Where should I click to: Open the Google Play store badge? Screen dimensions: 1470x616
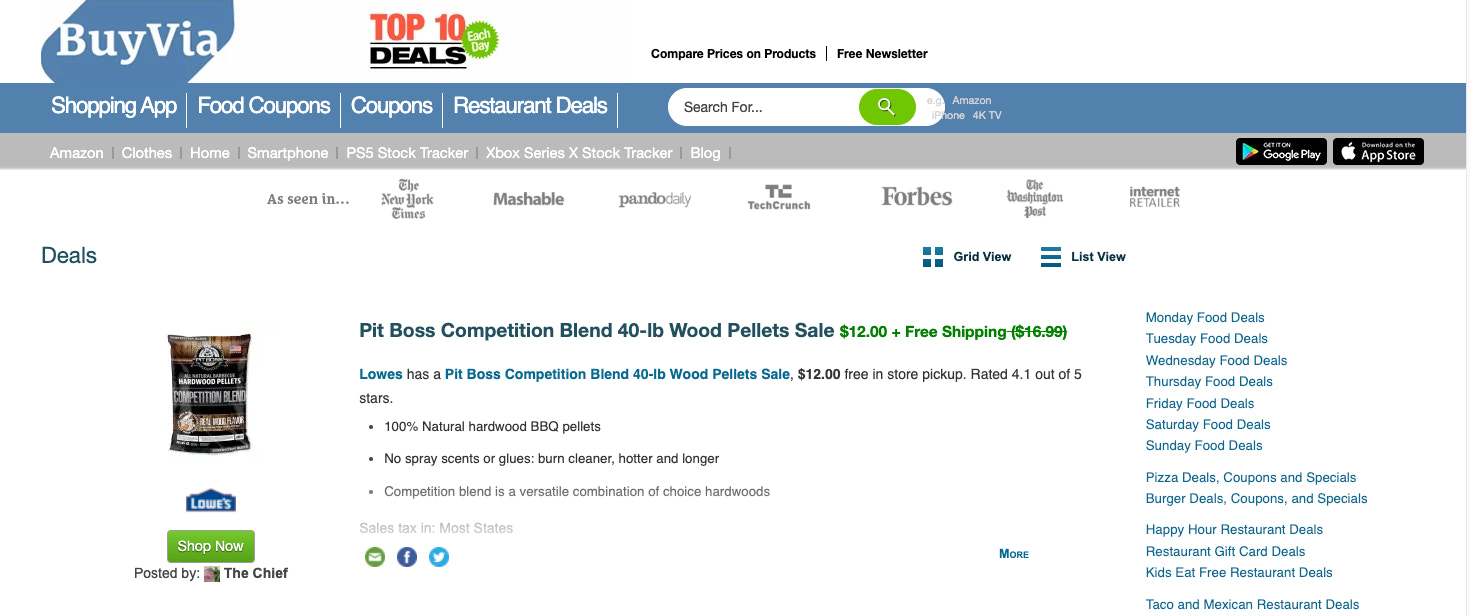tap(1281, 152)
